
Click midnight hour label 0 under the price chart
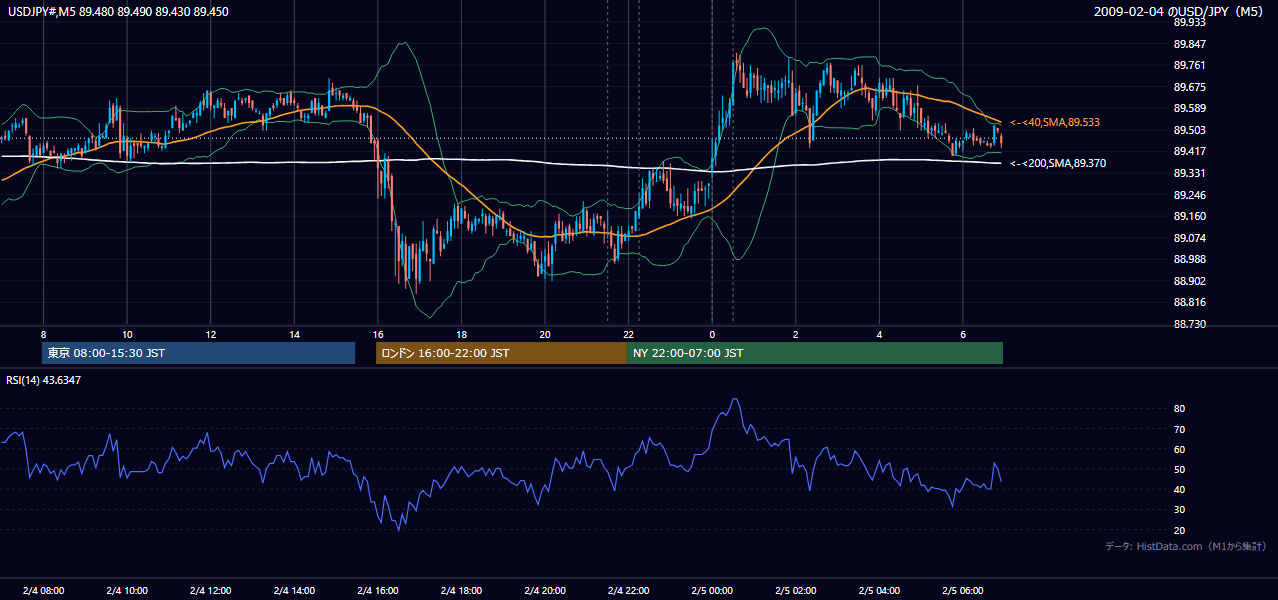(x=712, y=334)
